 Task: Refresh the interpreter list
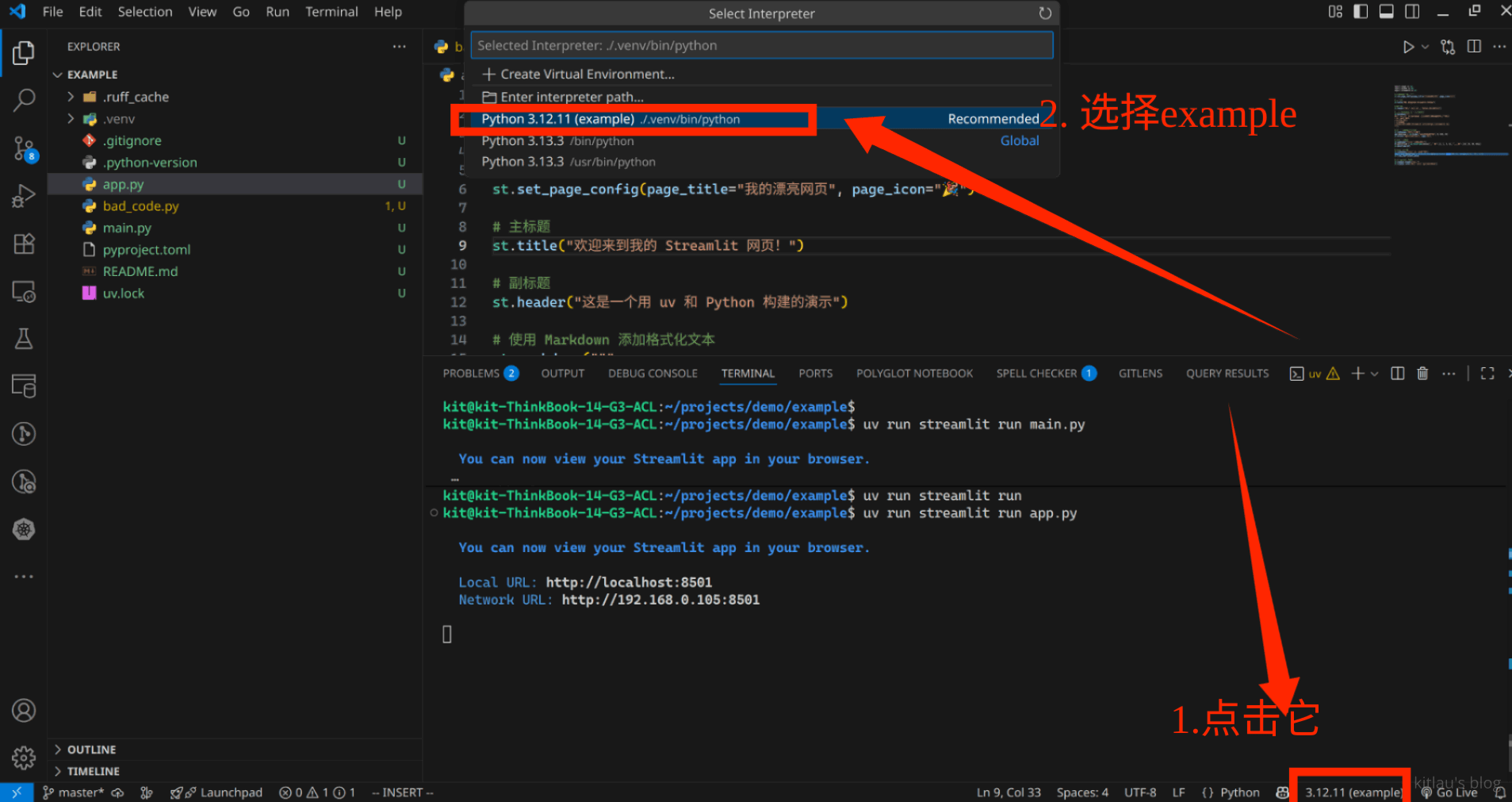pos(1045,13)
